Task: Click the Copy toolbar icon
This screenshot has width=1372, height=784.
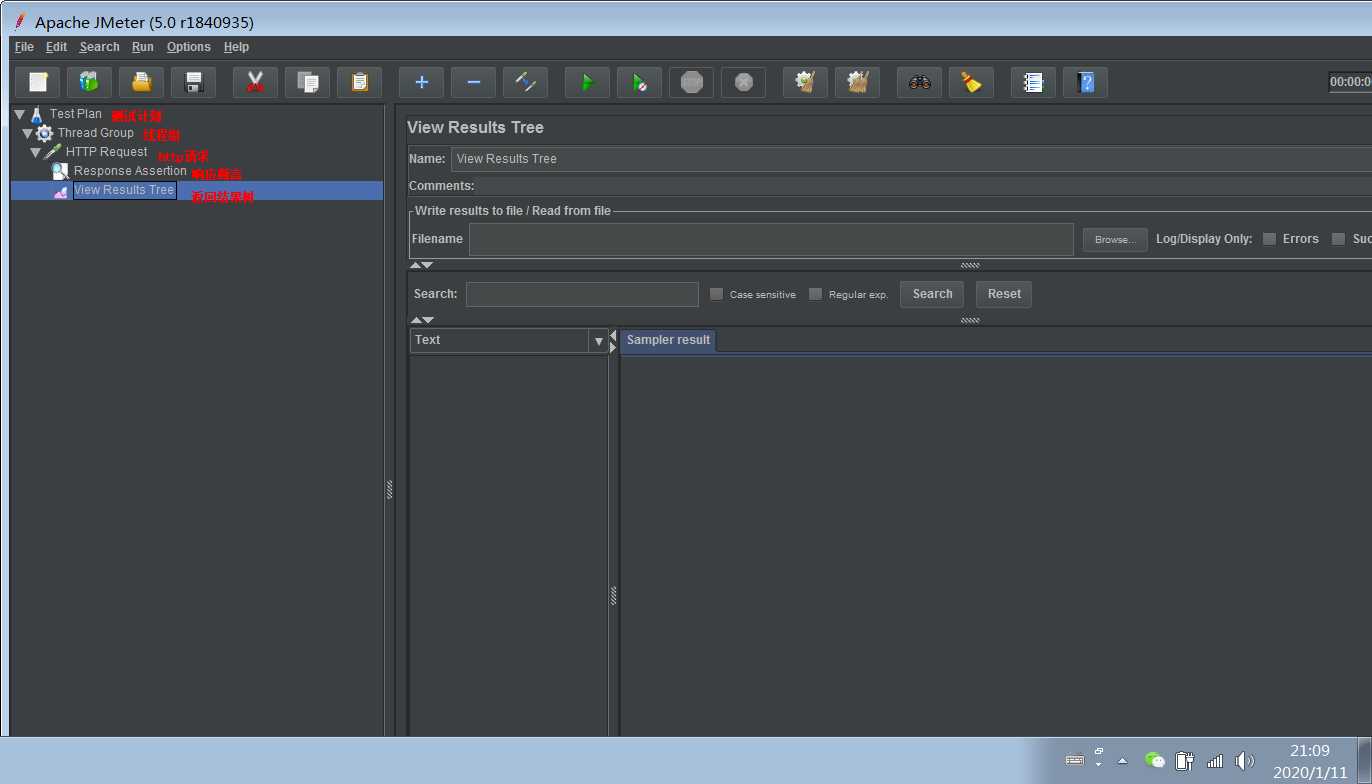Action: 308,82
